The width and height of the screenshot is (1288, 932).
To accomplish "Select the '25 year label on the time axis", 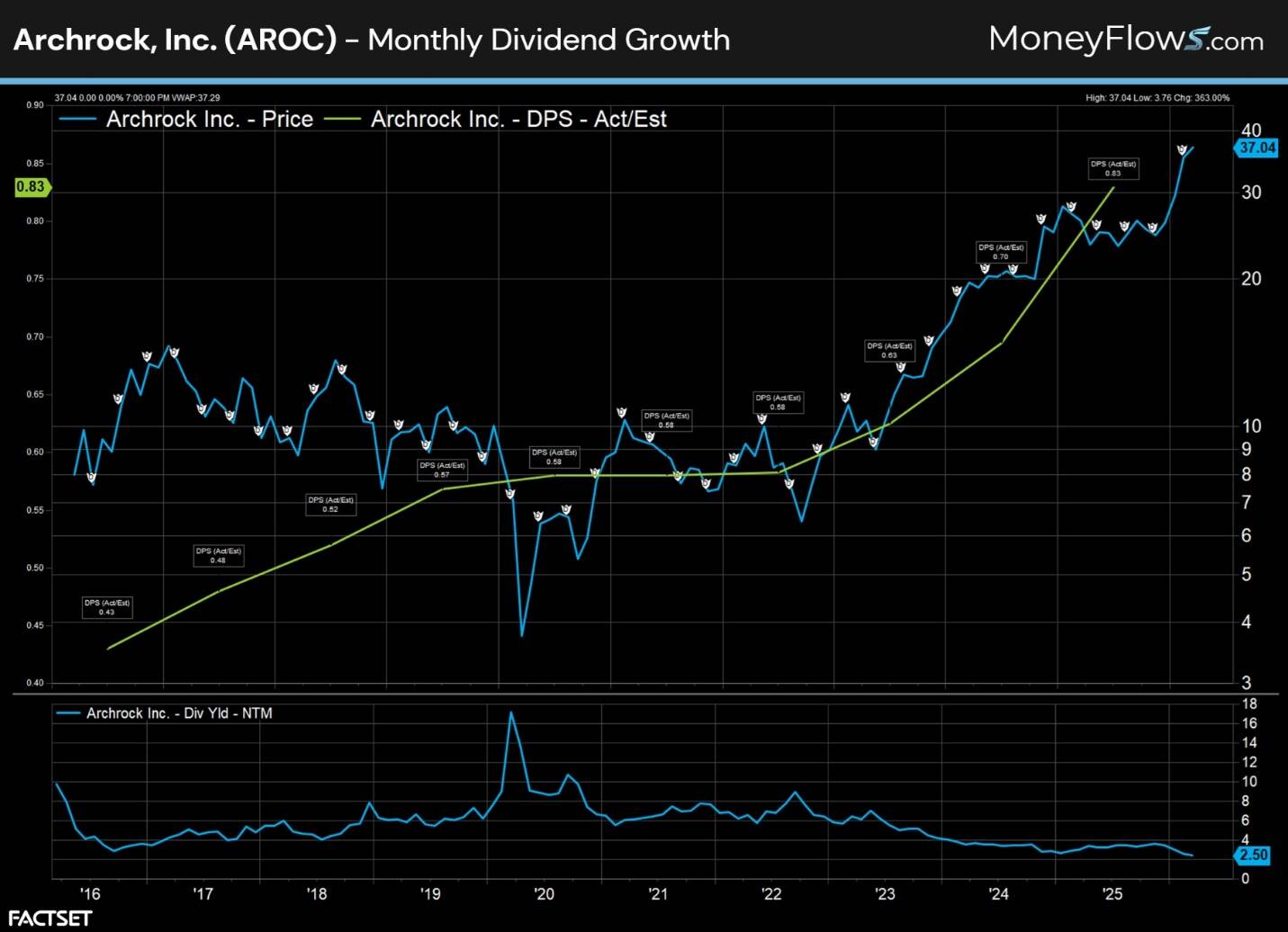I will [x=1112, y=893].
